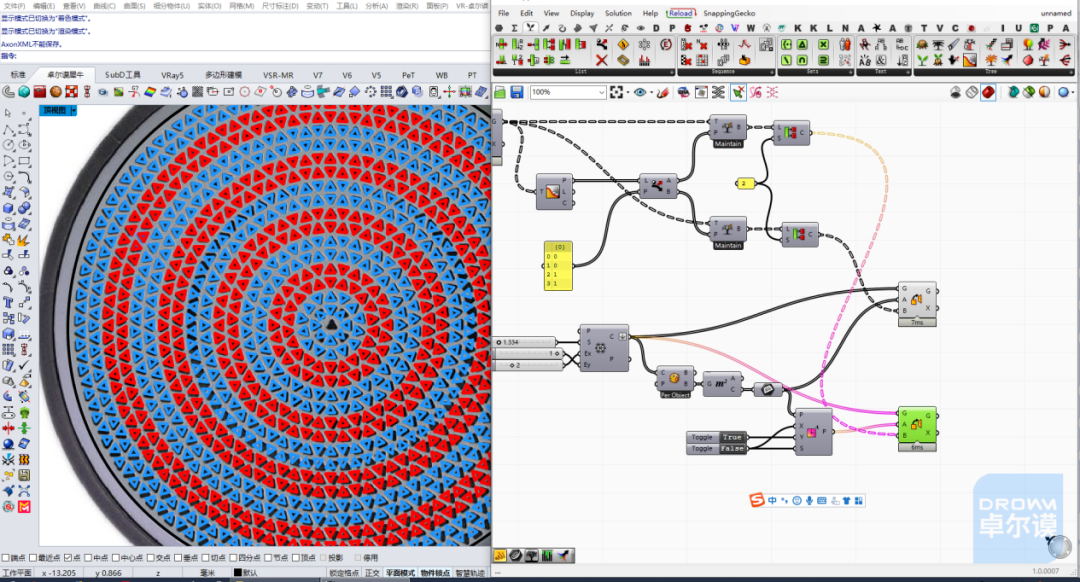
Task: Select the yellow panel with value 2
Action: [x=745, y=183]
